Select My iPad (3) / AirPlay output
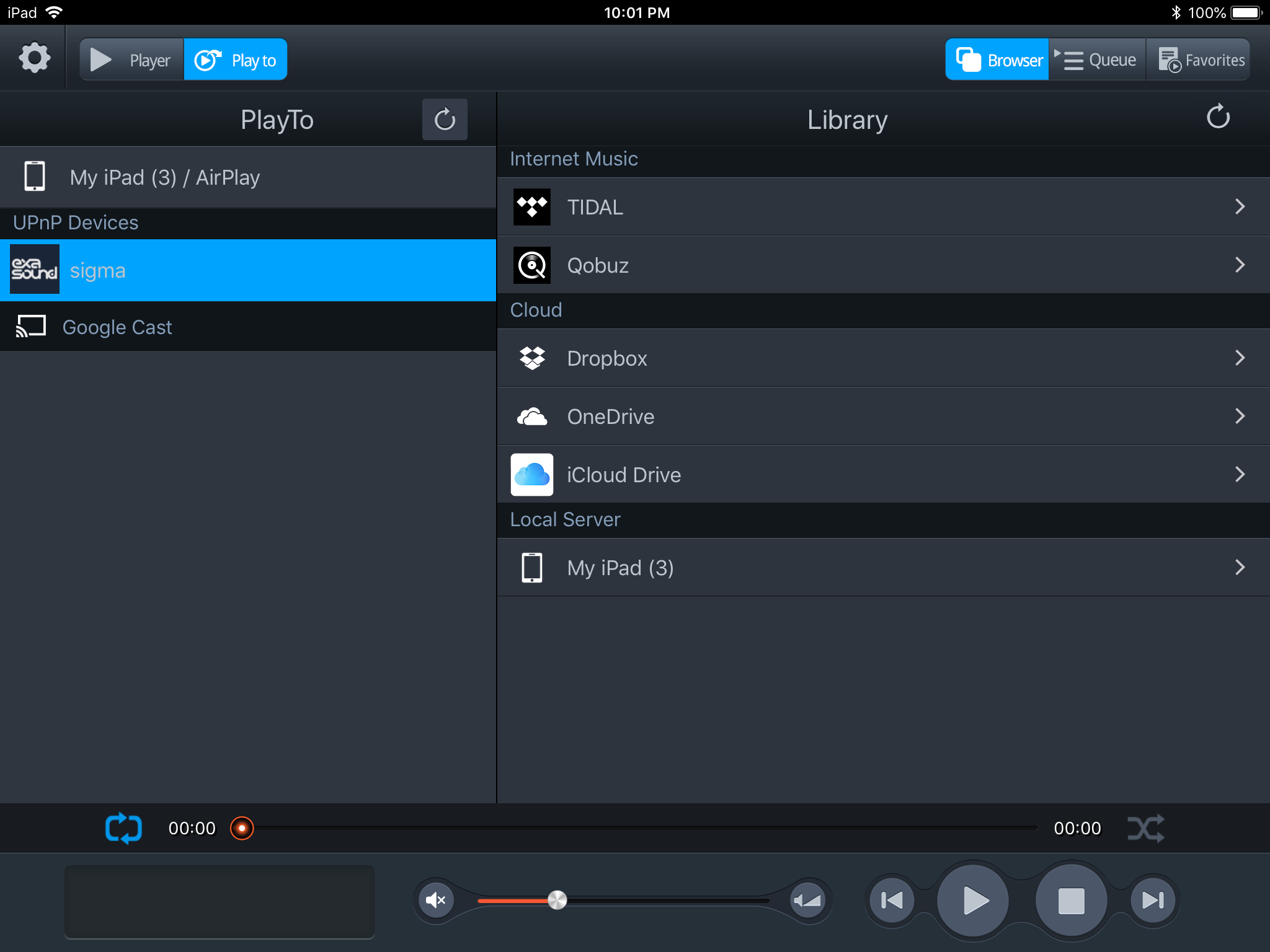This screenshot has height=952, width=1270. pos(248,177)
